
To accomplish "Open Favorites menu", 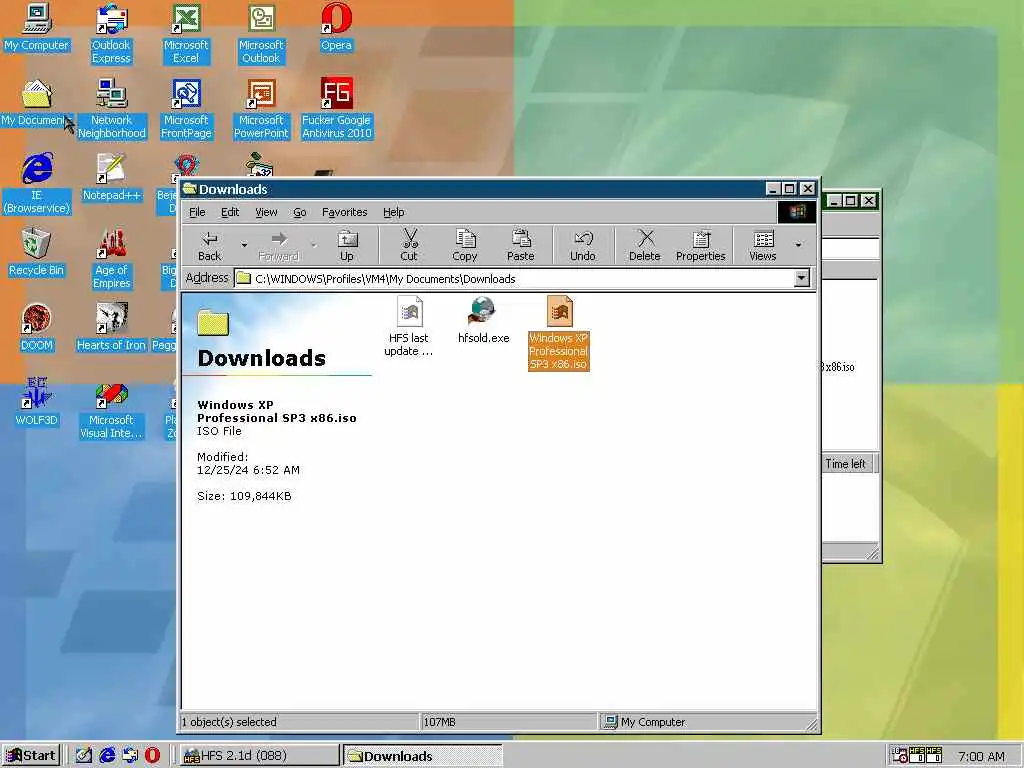I will click(344, 212).
